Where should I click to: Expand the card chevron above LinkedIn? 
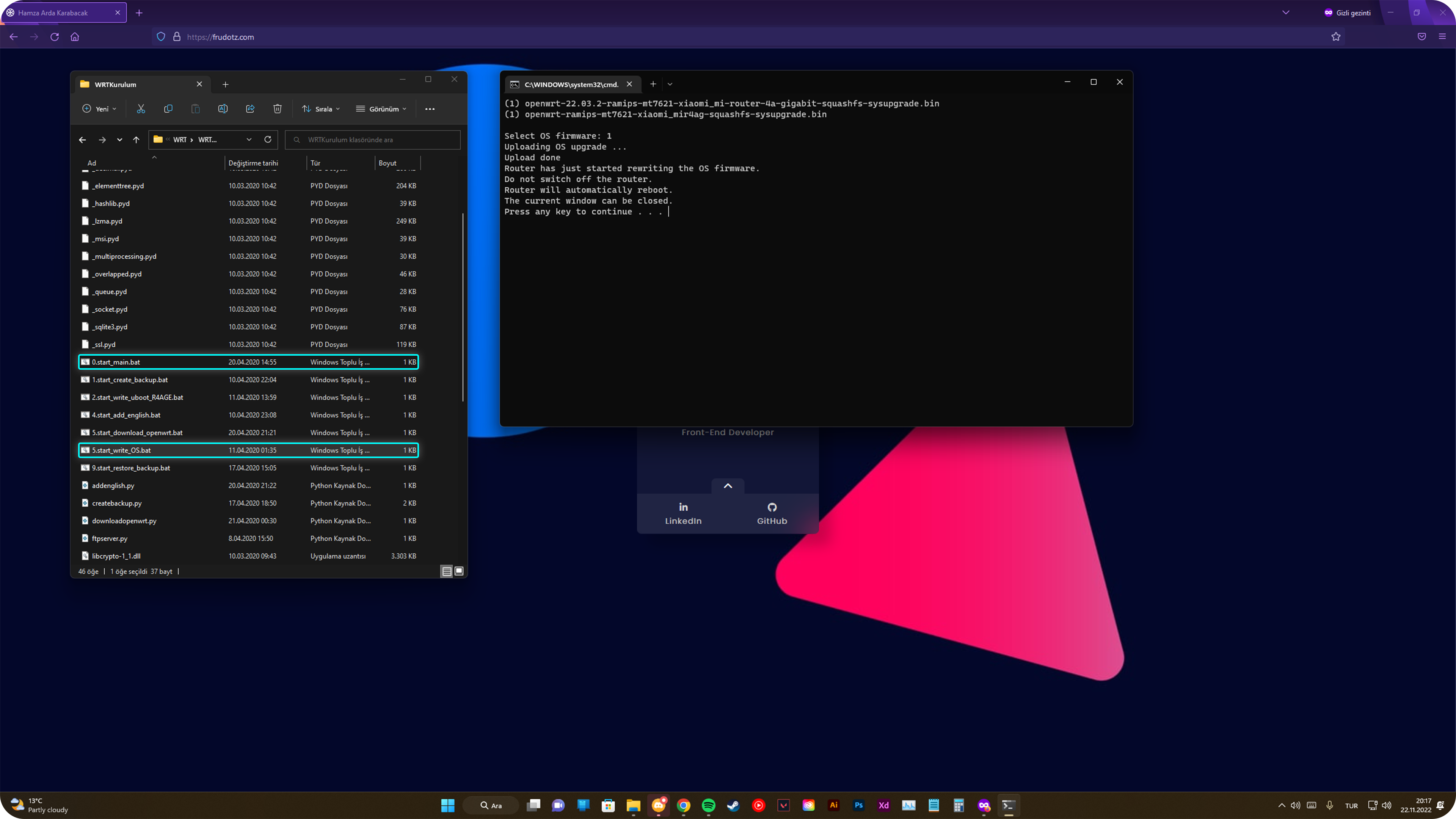tap(728, 485)
